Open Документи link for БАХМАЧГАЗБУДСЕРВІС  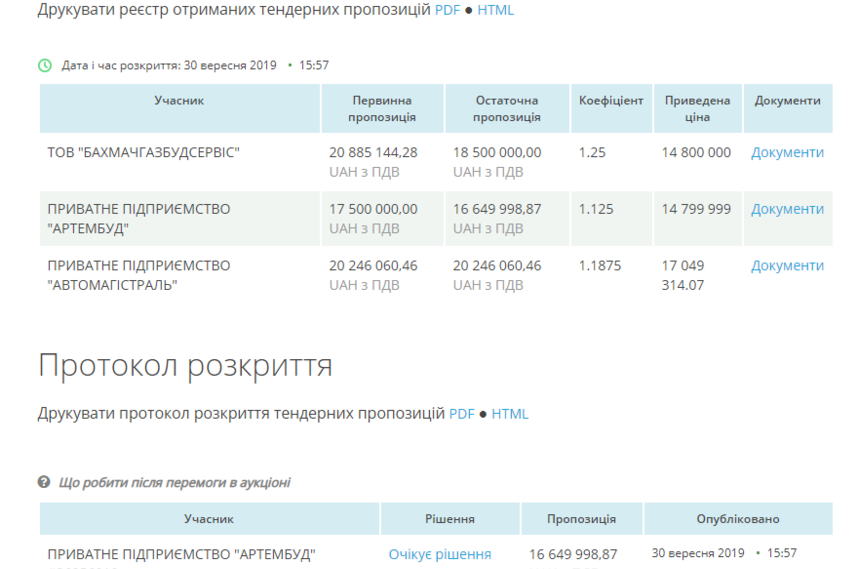tap(787, 153)
